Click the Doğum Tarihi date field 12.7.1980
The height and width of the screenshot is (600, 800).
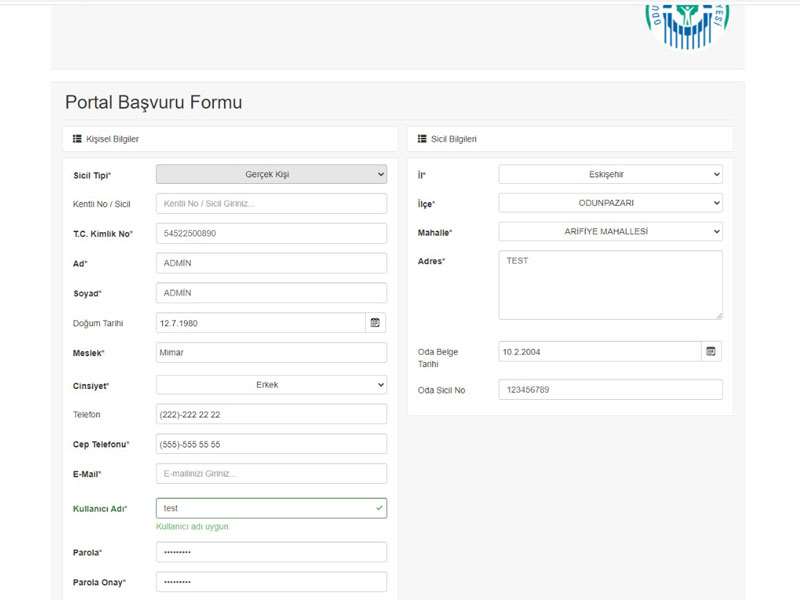(x=261, y=323)
